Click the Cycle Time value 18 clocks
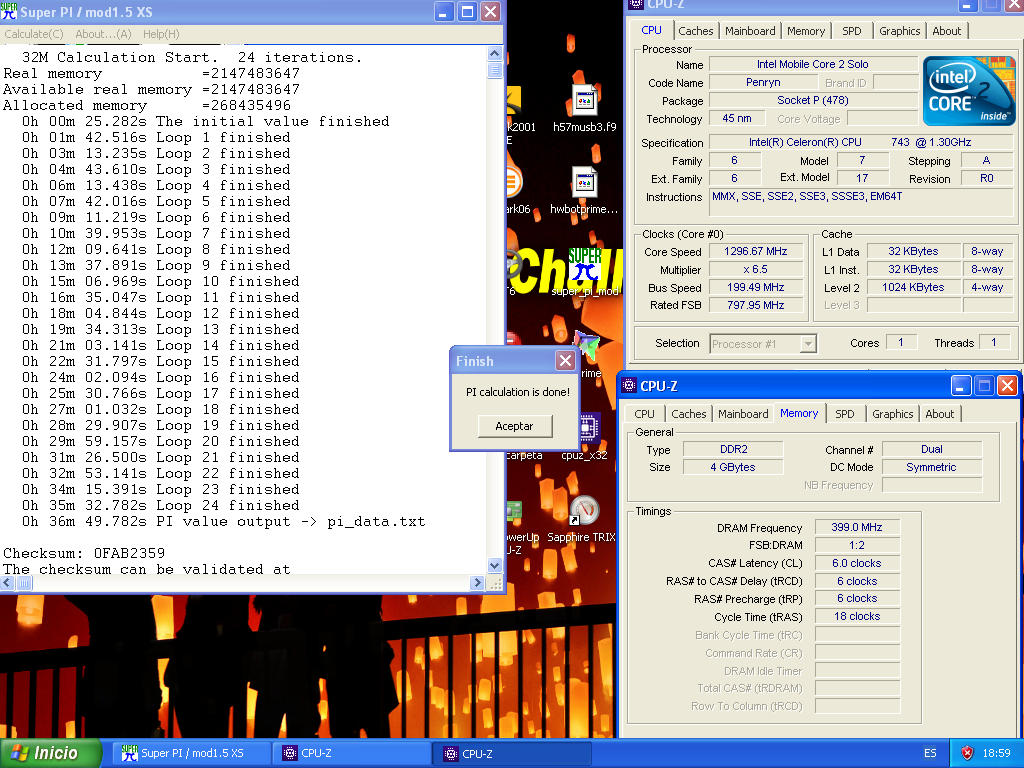 [x=857, y=616]
